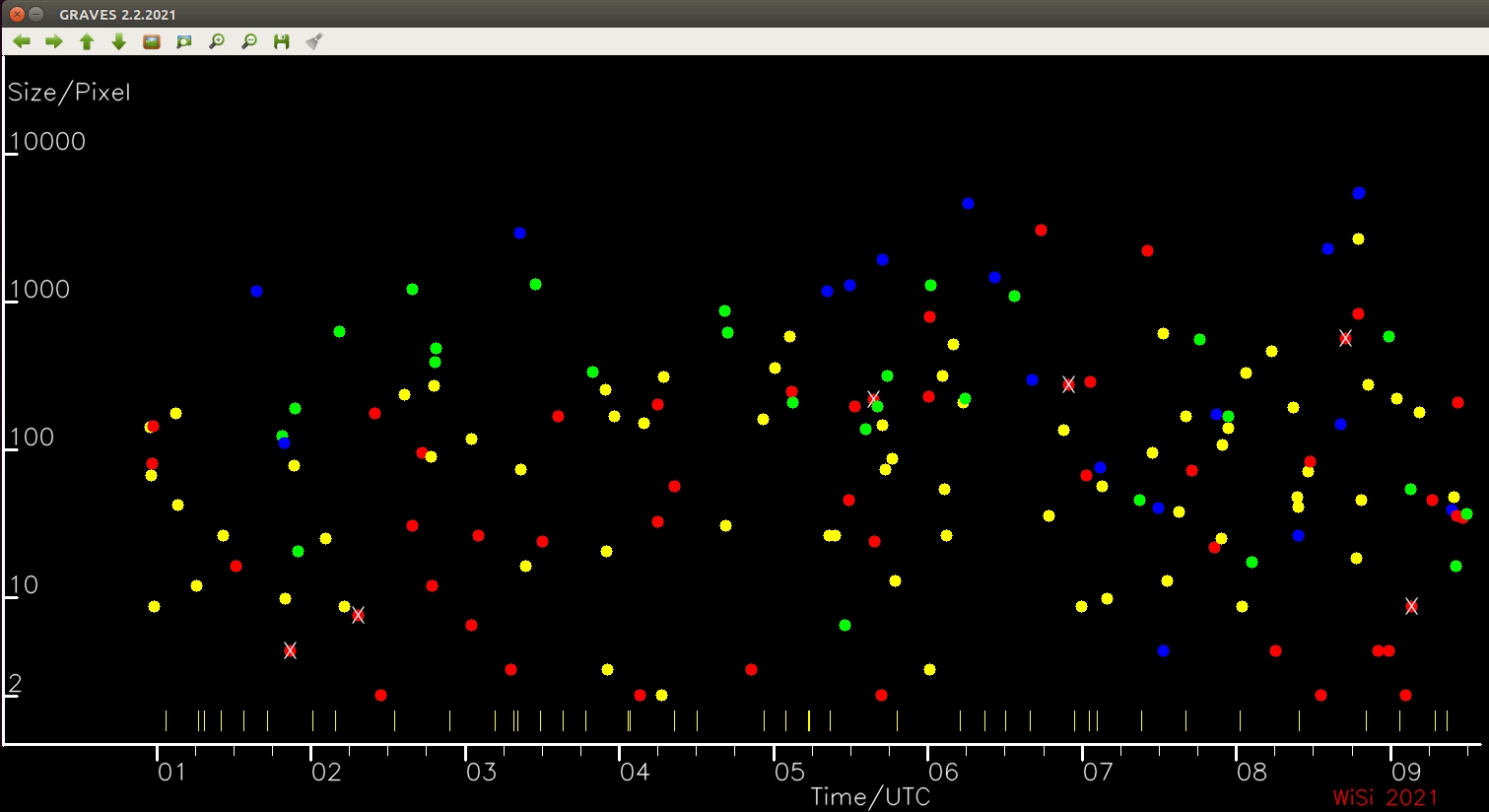Click the '01' hour label on the time axis
The width and height of the screenshot is (1489, 812).
pos(171,772)
